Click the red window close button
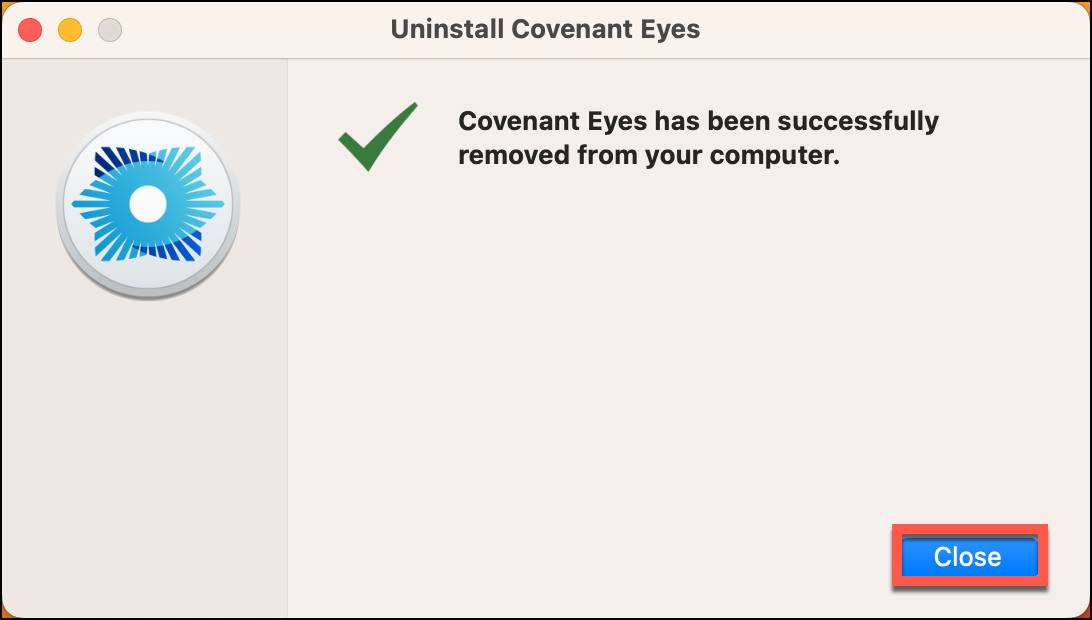This screenshot has height=620, width=1092. [30, 30]
